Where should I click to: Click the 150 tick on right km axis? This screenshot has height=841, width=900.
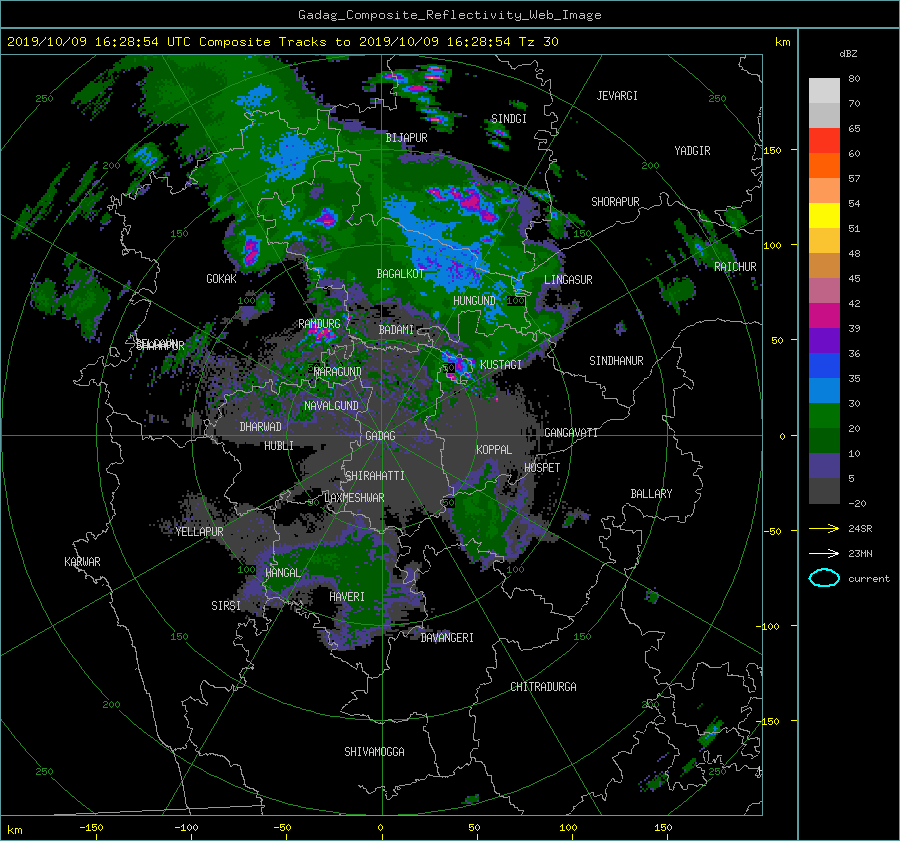772,150
